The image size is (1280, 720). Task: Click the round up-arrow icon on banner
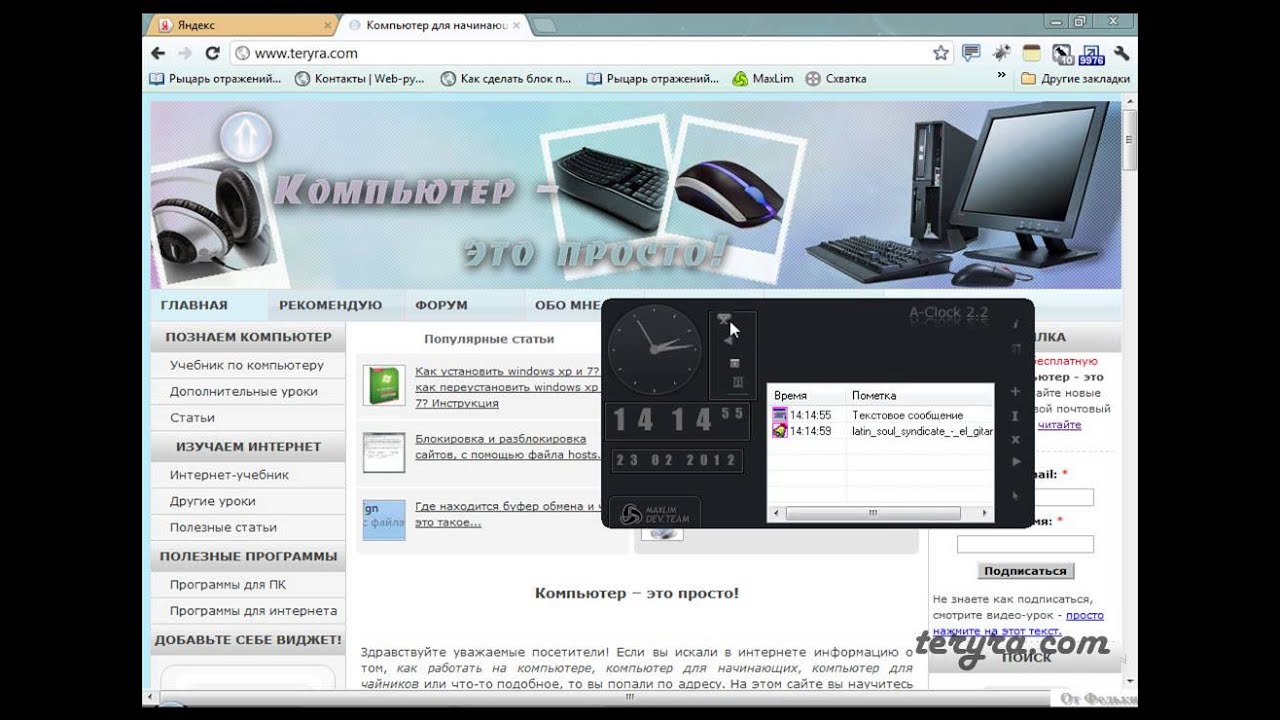(245, 137)
